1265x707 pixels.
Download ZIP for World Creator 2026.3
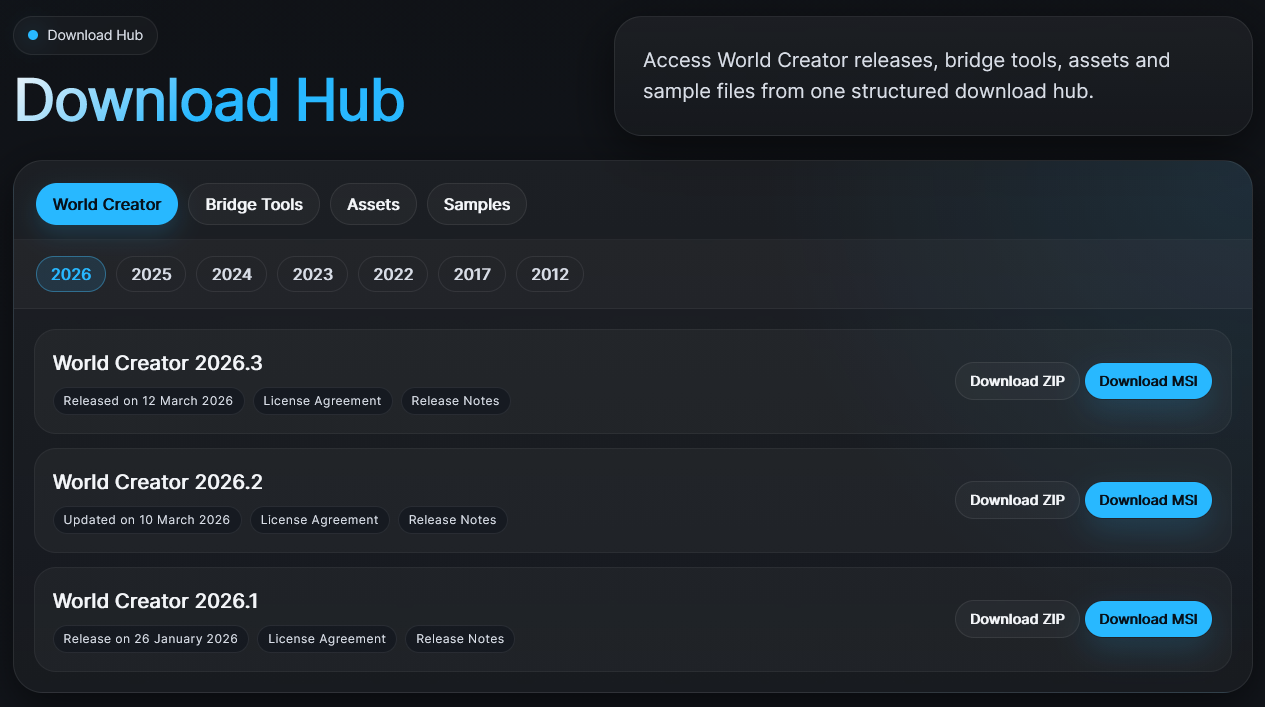1017,381
